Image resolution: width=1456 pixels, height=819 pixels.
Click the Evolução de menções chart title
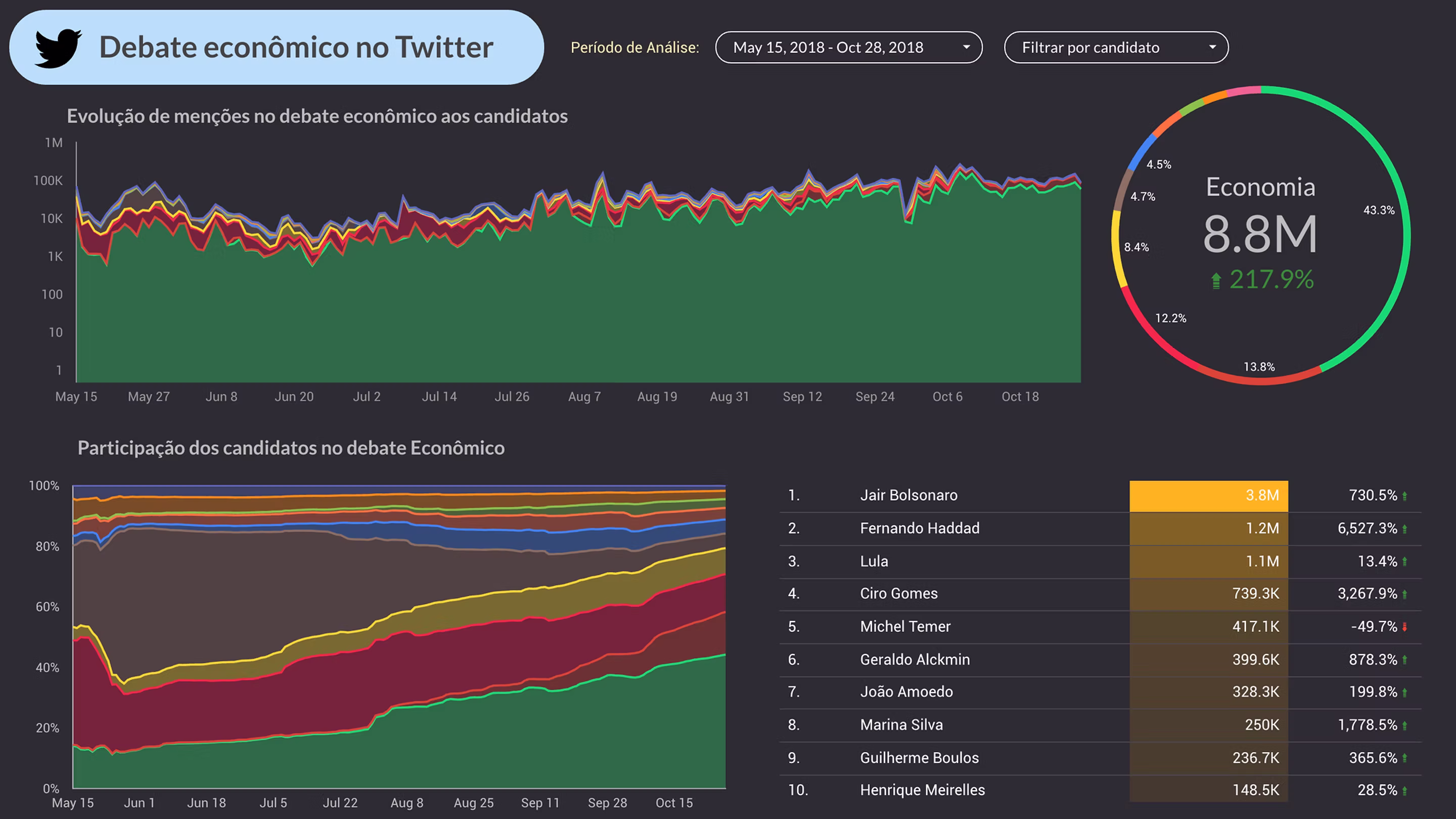(x=317, y=116)
